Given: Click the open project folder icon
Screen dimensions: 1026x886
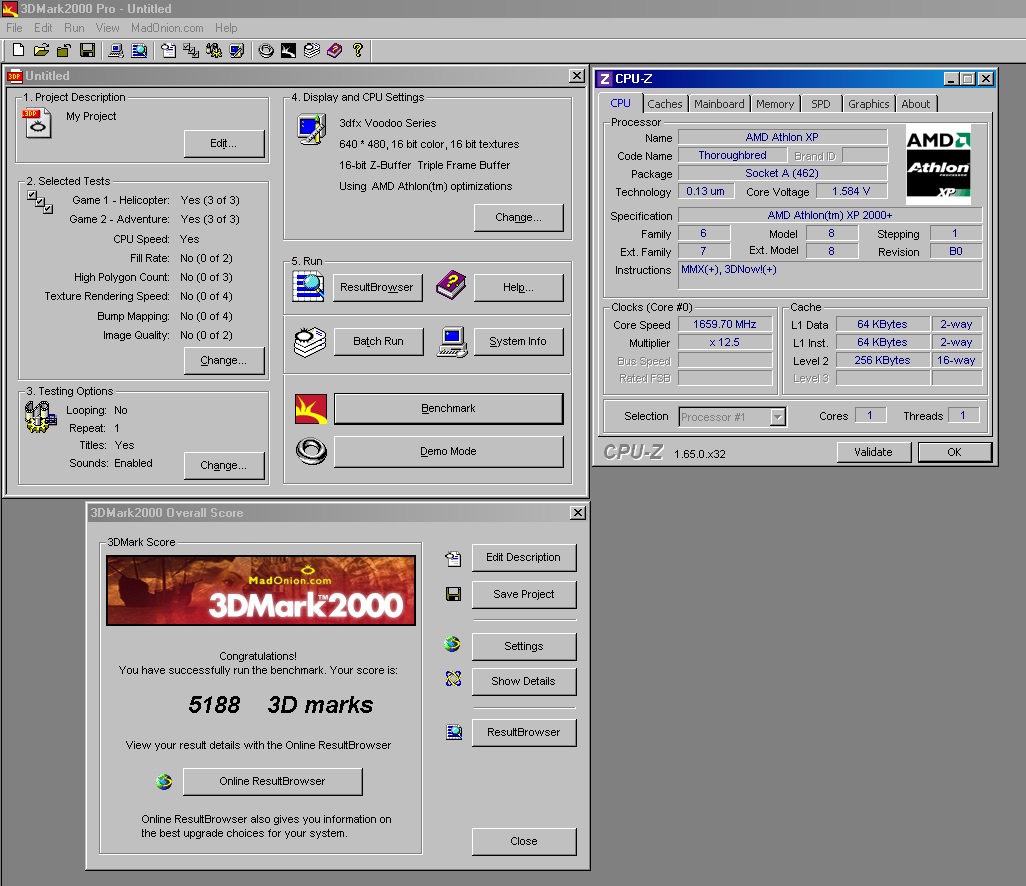Looking at the screenshot, I should pos(41,50).
